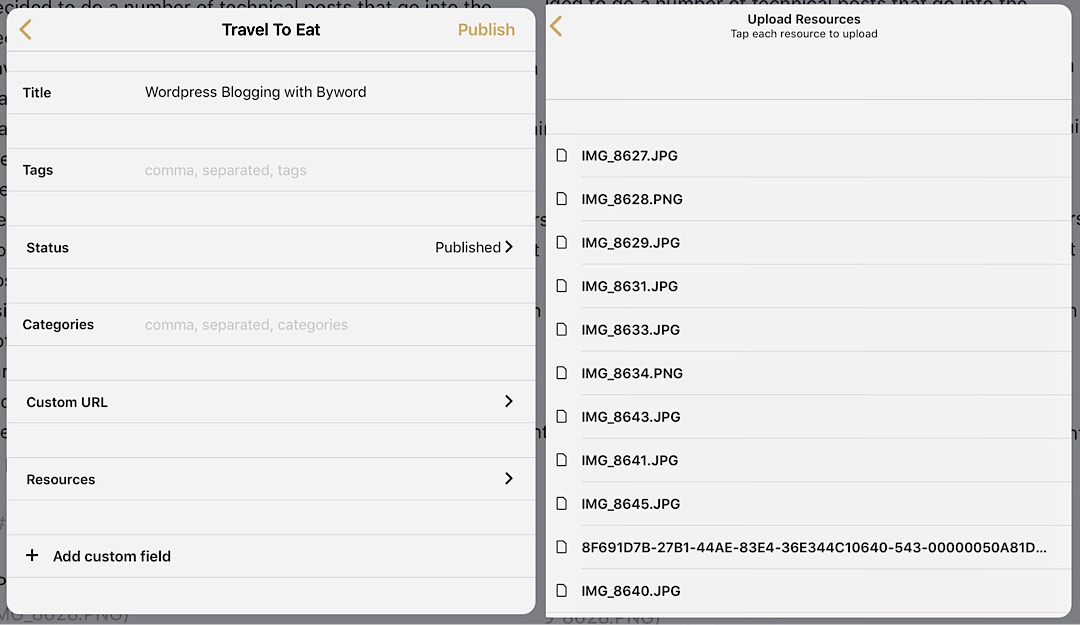Upload IMG_8640.JPG resource

809,591
